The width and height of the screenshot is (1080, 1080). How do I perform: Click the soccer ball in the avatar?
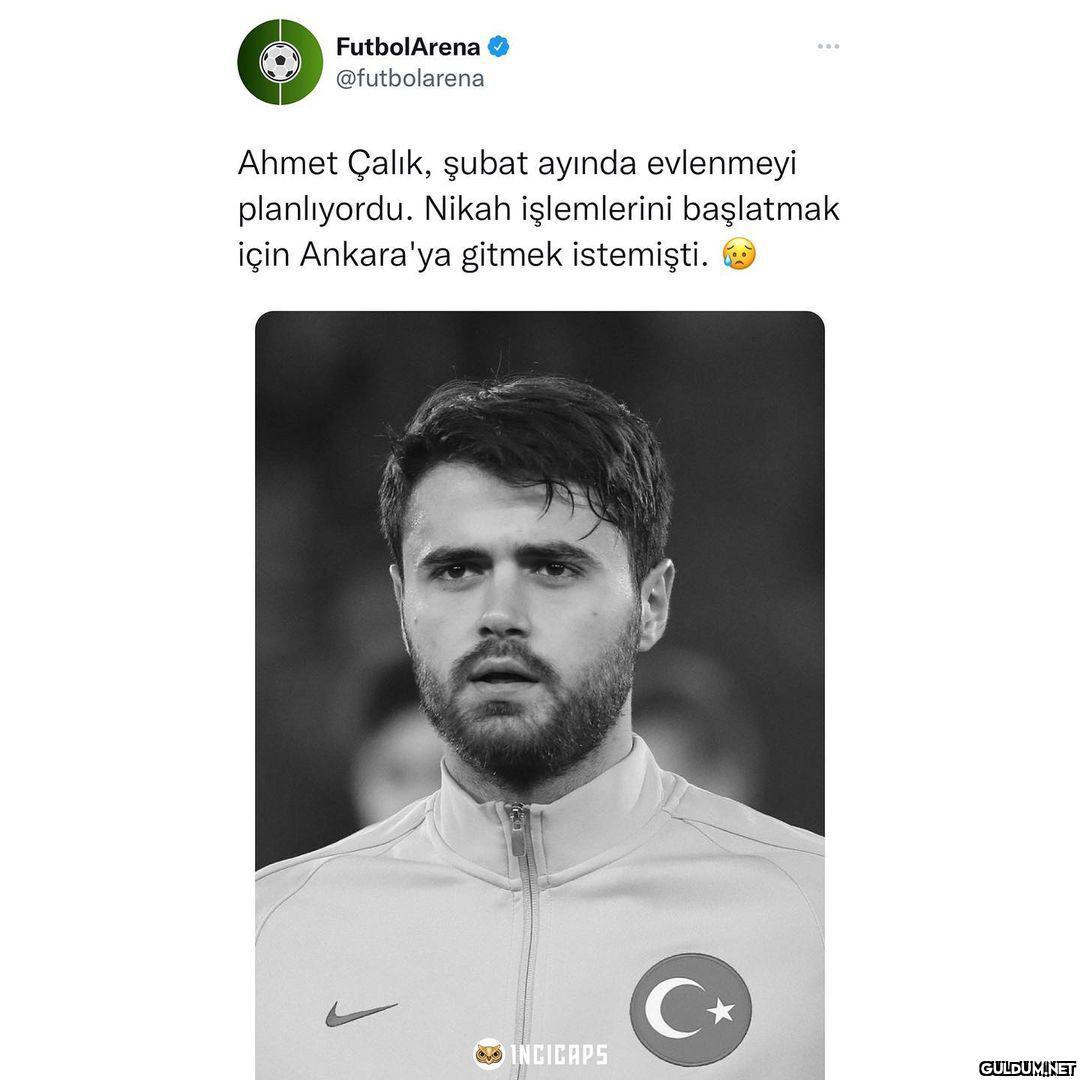click(x=280, y=62)
